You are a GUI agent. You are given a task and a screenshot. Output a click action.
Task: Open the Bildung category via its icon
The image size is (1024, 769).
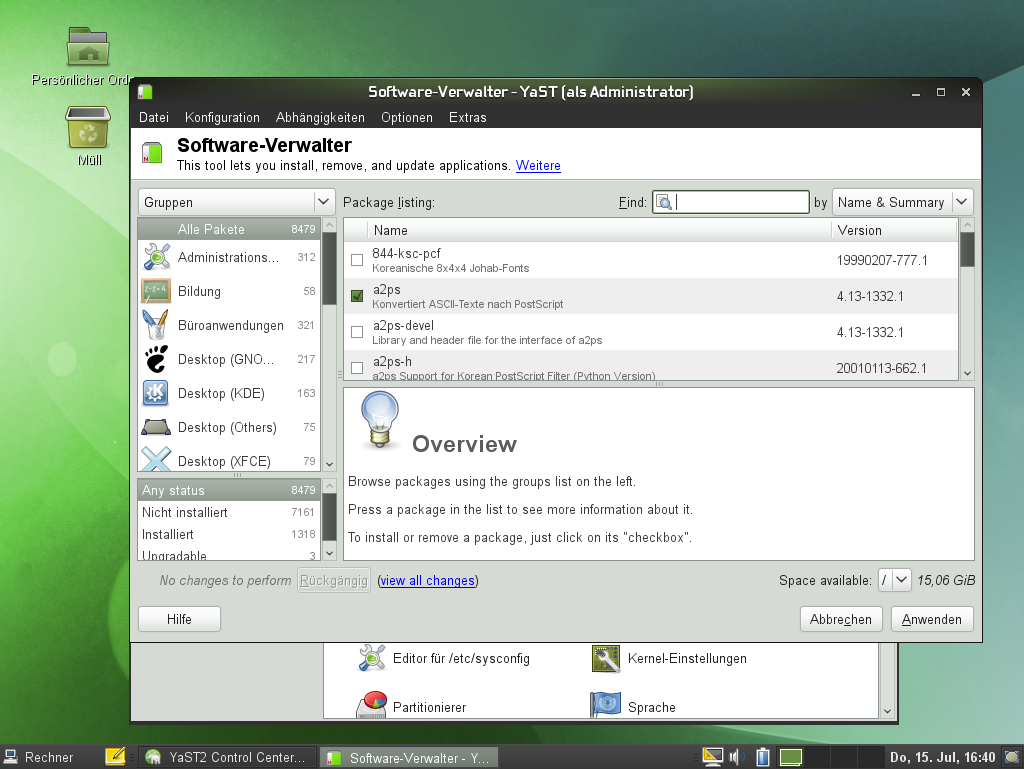tap(154, 291)
